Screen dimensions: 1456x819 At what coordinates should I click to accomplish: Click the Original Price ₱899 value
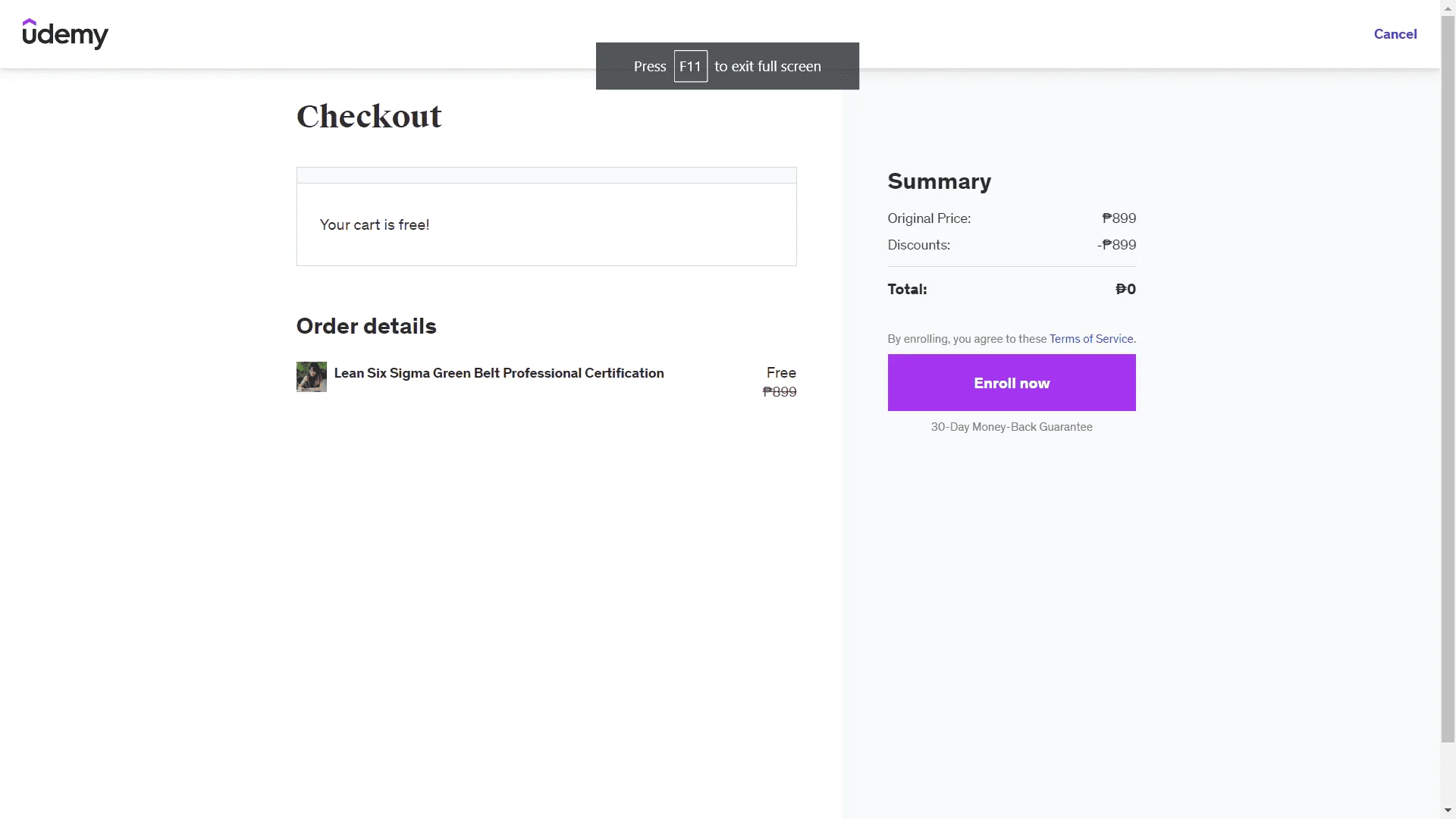coord(1119,218)
